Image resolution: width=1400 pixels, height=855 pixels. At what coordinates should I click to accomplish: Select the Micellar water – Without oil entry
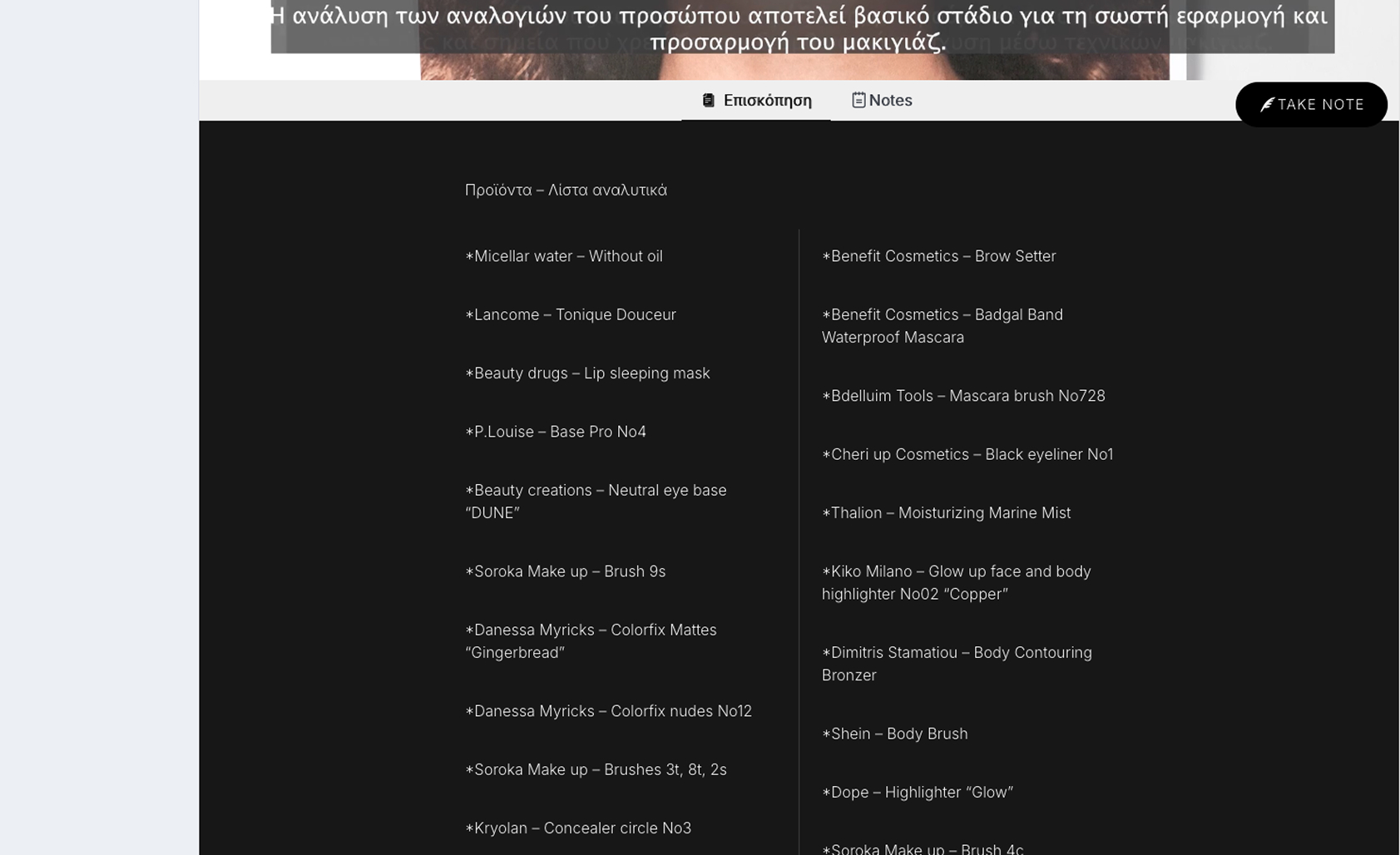(564, 256)
